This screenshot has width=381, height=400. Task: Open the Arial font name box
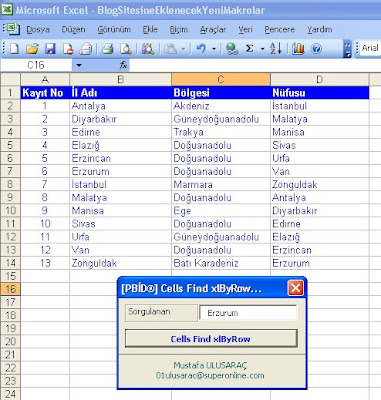370,48
